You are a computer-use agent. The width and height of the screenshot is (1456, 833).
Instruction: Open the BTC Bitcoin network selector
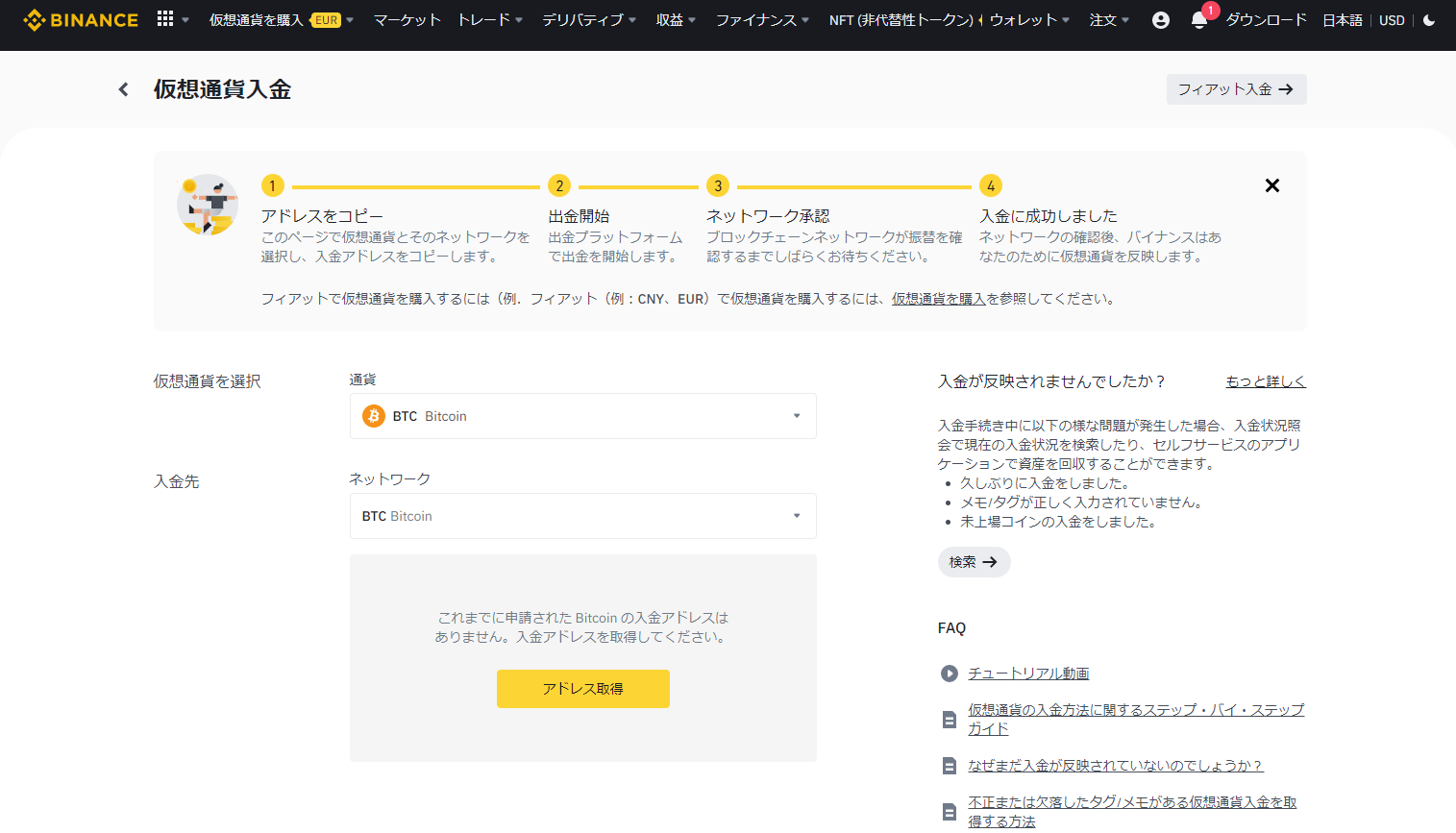(583, 516)
